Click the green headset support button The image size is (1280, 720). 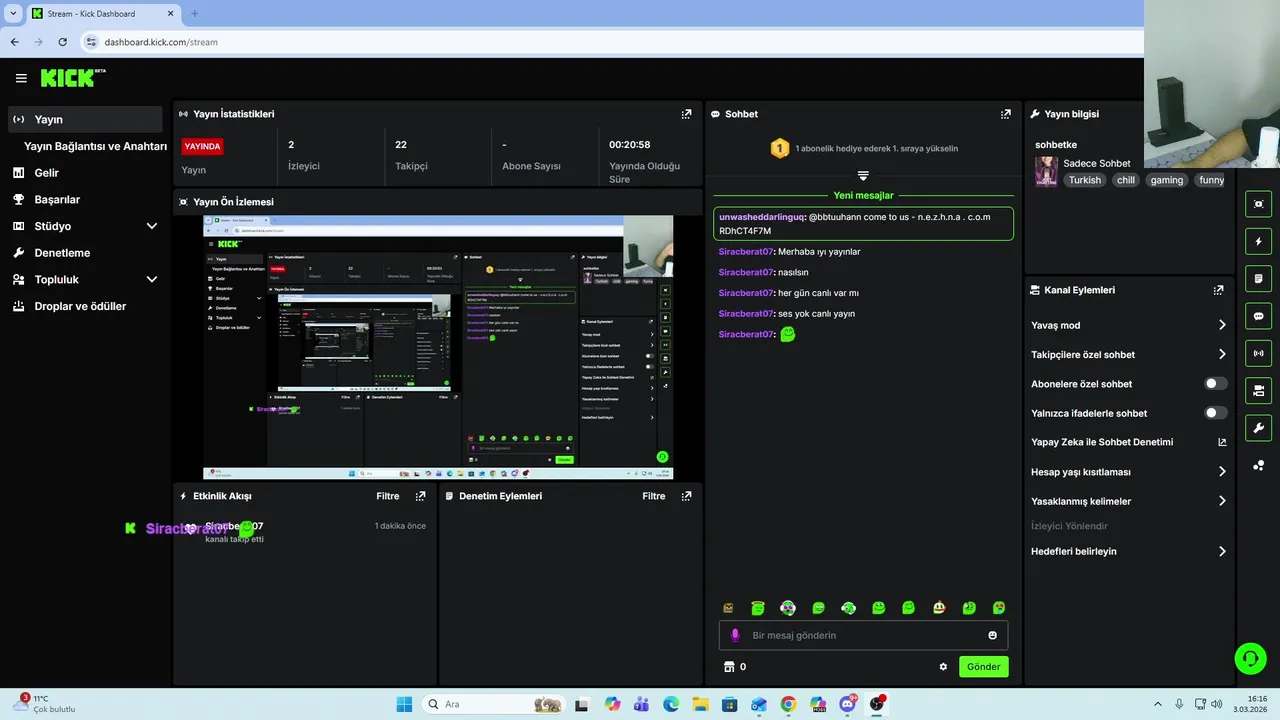(x=1250, y=658)
